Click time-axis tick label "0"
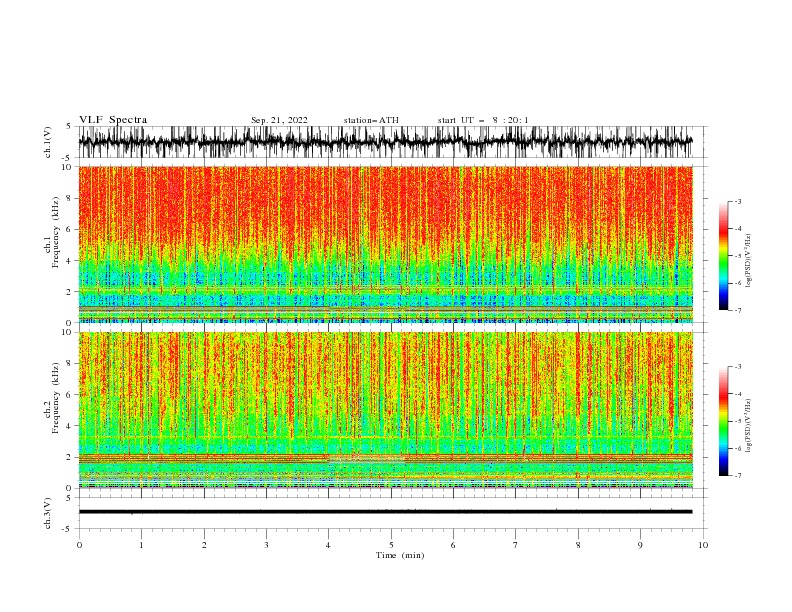Viewport: 792px width, 612px height. (x=79, y=545)
